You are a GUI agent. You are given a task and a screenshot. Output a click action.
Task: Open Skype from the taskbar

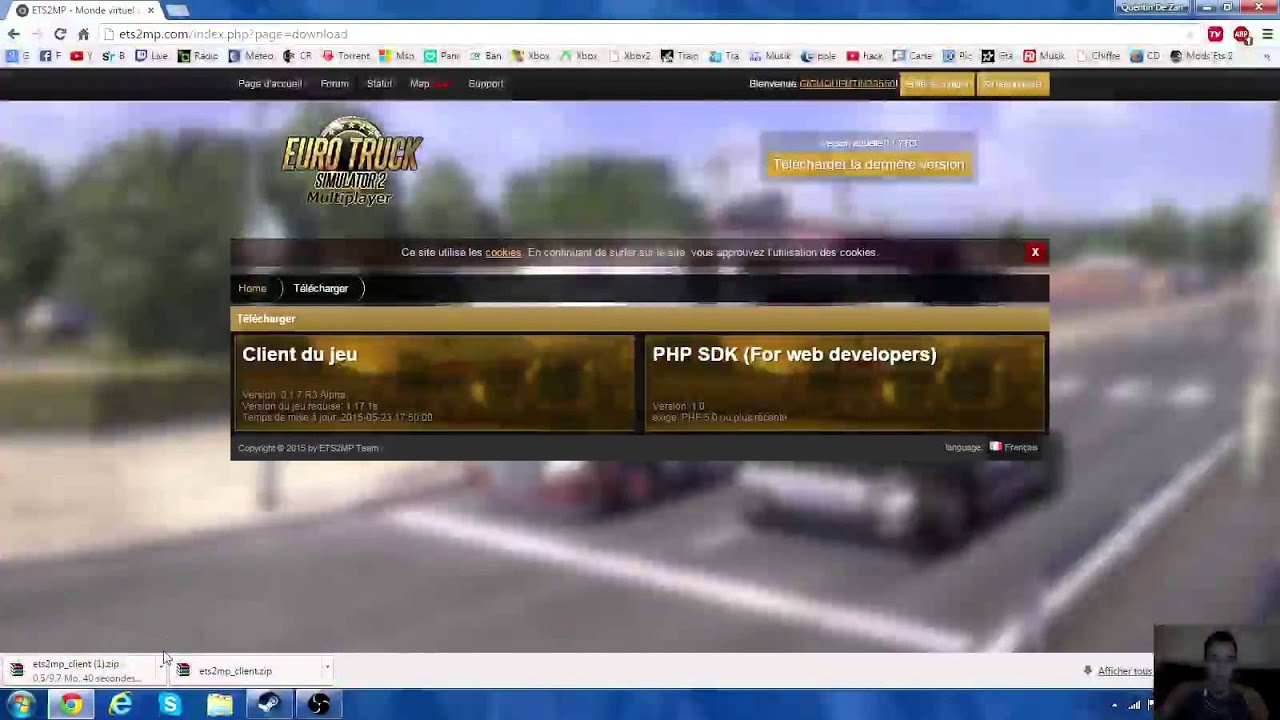pos(170,705)
